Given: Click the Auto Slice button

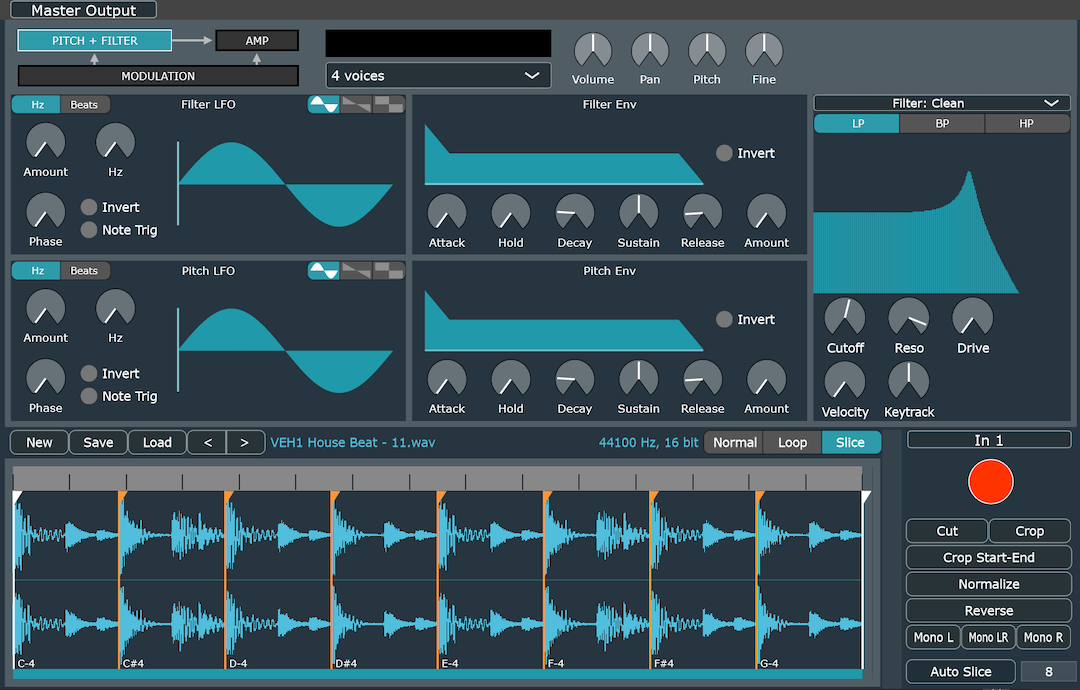Looking at the screenshot, I should coord(960,671).
